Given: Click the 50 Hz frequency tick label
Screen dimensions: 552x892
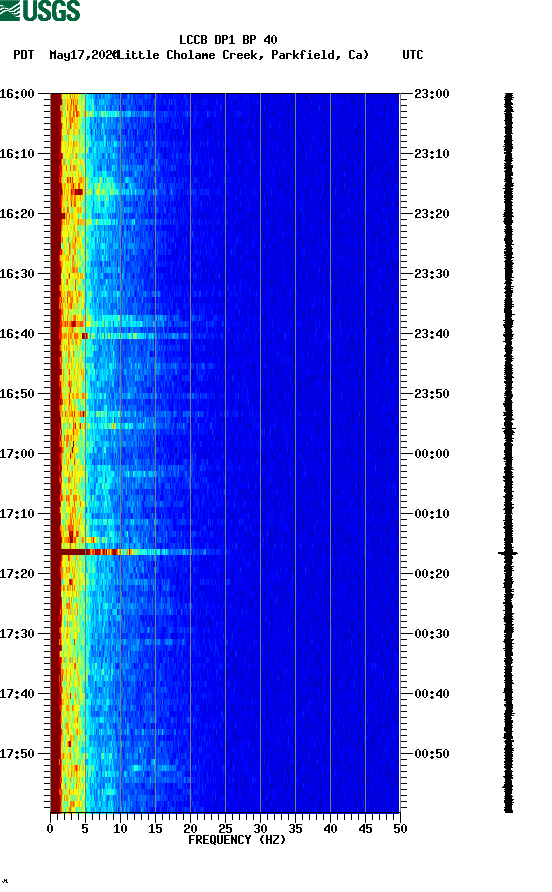Looking at the screenshot, I should [x=400, y=829].
